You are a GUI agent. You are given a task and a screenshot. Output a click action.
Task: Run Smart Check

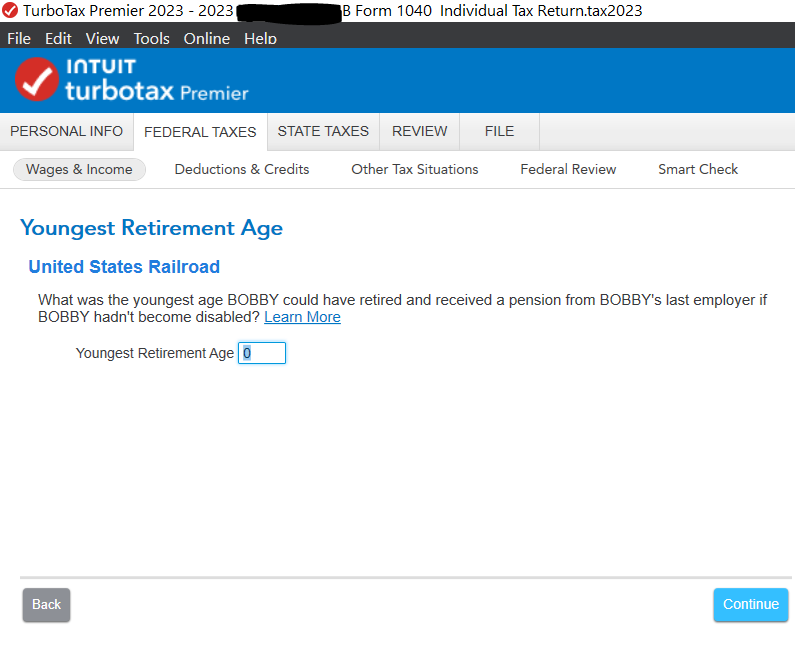point(698,170)
